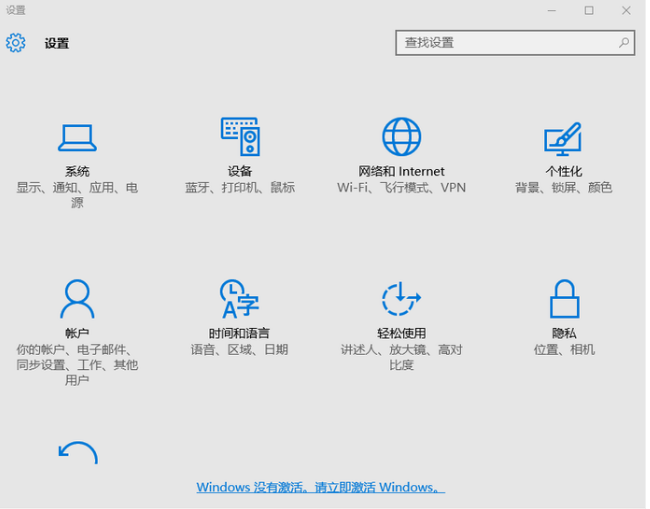Focus the 查找设置 search field
The width and height of the screenshot is (650, 509).
click(505, 43)
